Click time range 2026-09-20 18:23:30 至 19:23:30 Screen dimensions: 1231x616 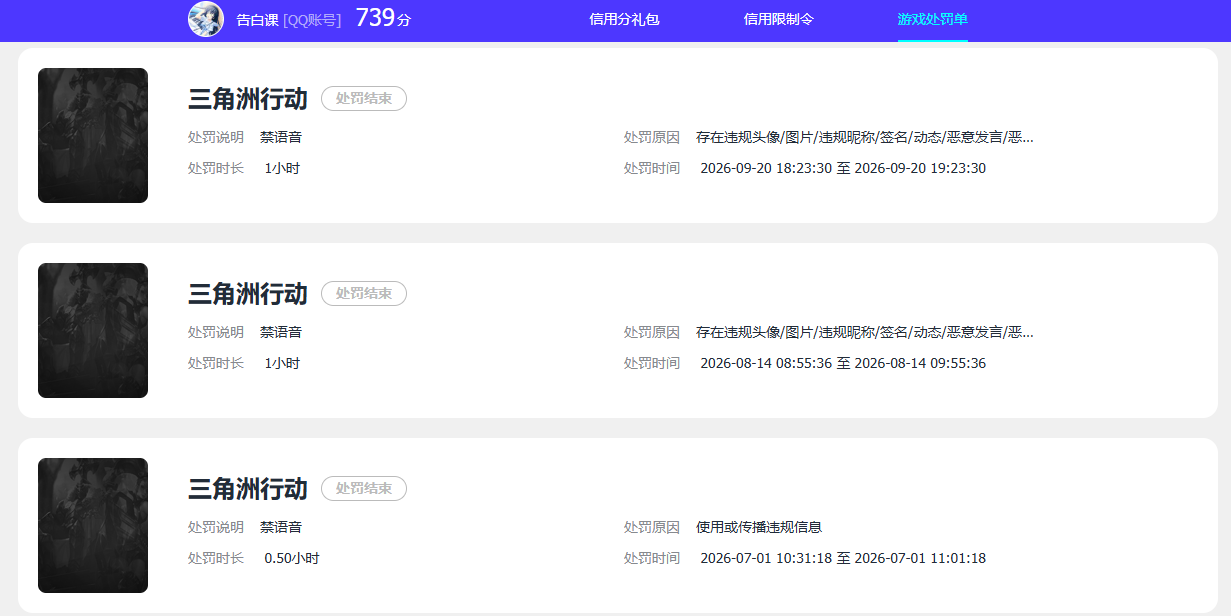pos(843,168)
